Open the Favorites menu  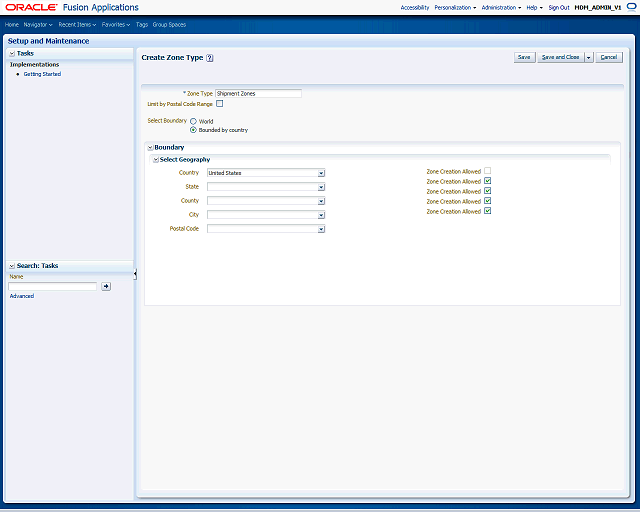click(x=116, y=25)
